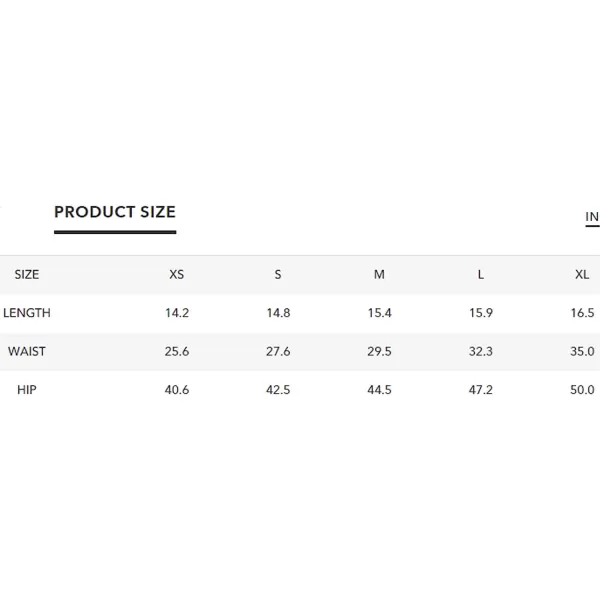Click M length value 15.4
600x600 pixels.
[379, 313]
